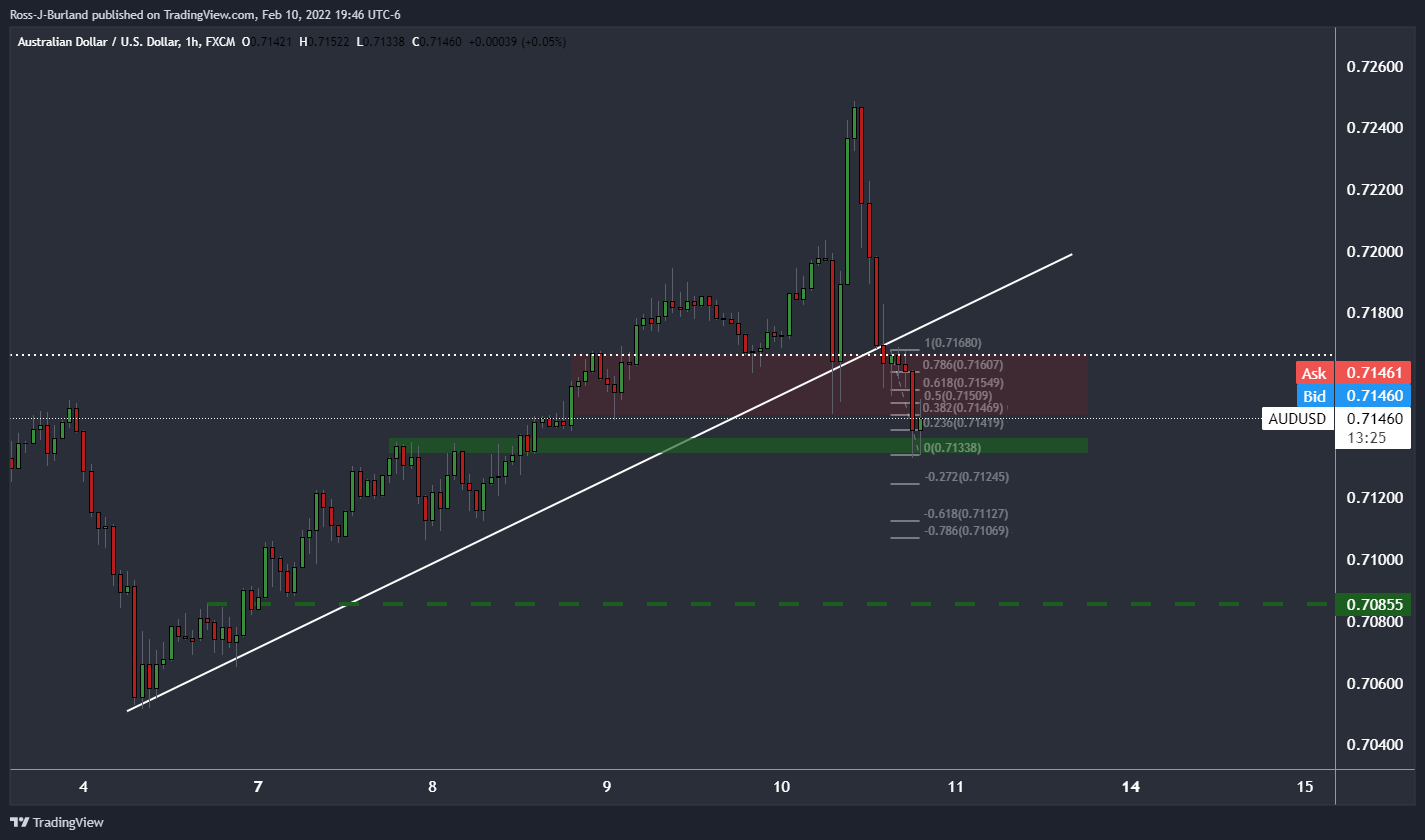Click the blue Bid 0.71460 price label
Screen dimensions: 1425x840
(x=1353, y=396)
